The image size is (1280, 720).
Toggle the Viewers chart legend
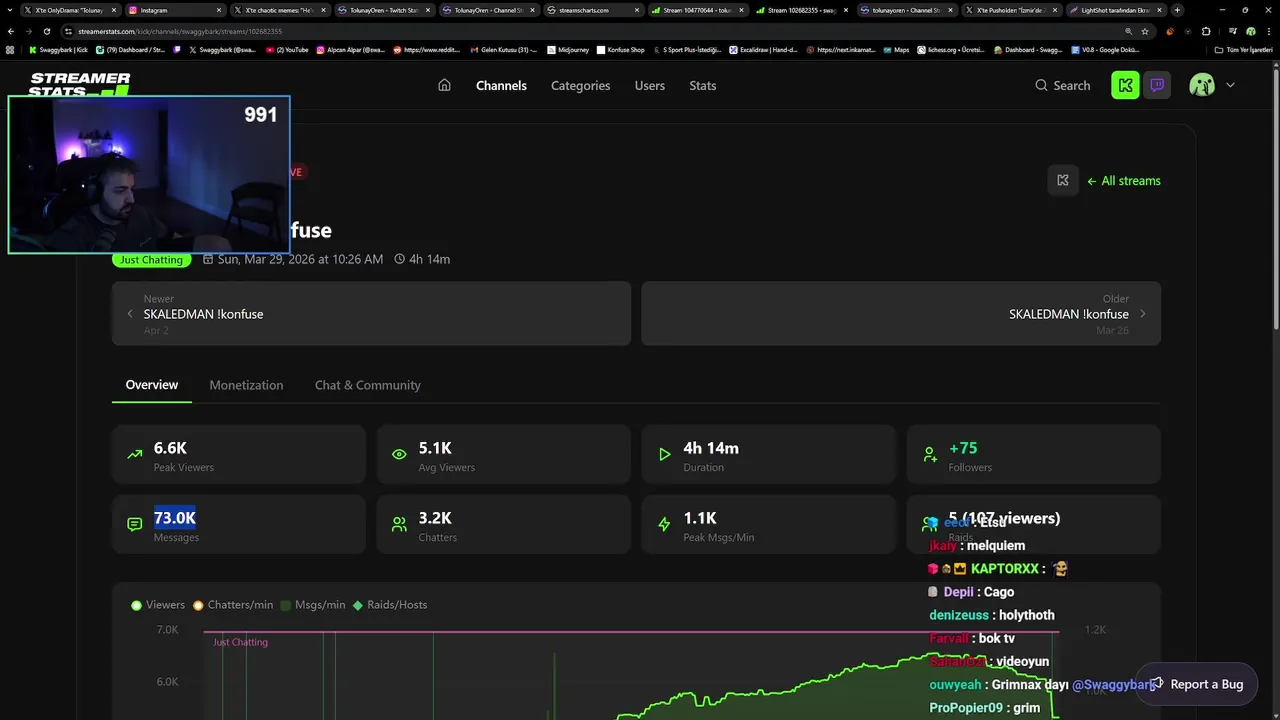pyautogui.click(x=158, y=605)
